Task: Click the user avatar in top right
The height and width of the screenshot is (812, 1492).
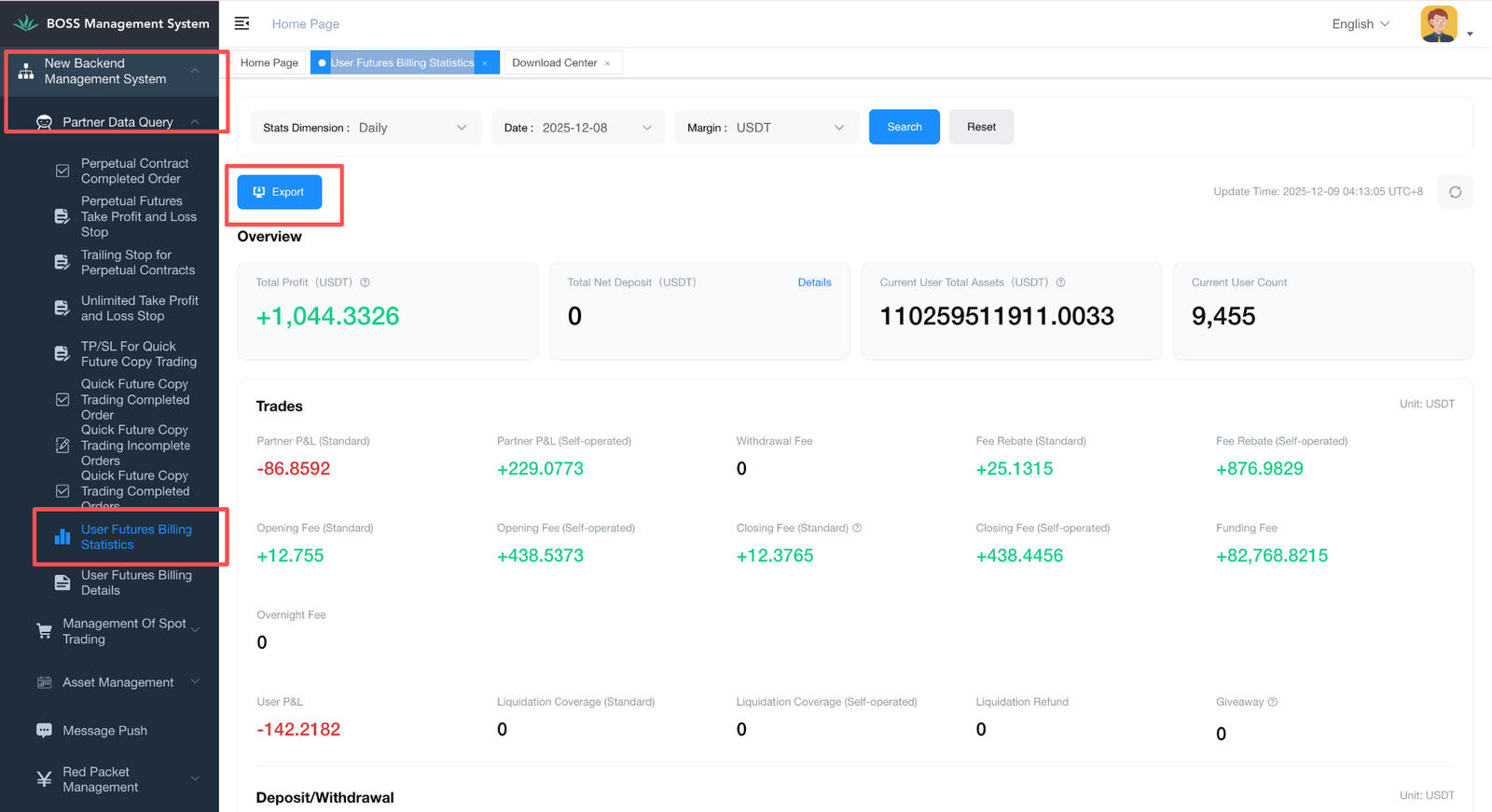Action: point(1438,24)
